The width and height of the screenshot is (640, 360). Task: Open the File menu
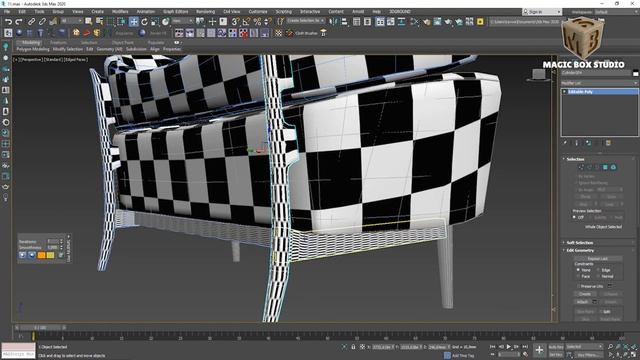point(7,11)
